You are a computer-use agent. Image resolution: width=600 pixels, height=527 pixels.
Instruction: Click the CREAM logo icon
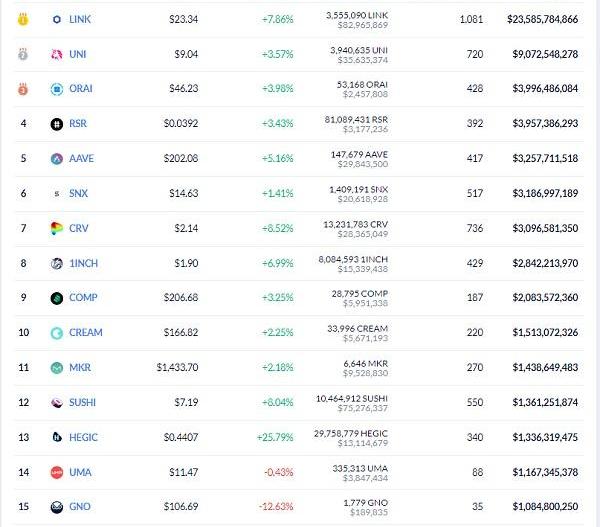pyautogui.click(x=57, y=332)
